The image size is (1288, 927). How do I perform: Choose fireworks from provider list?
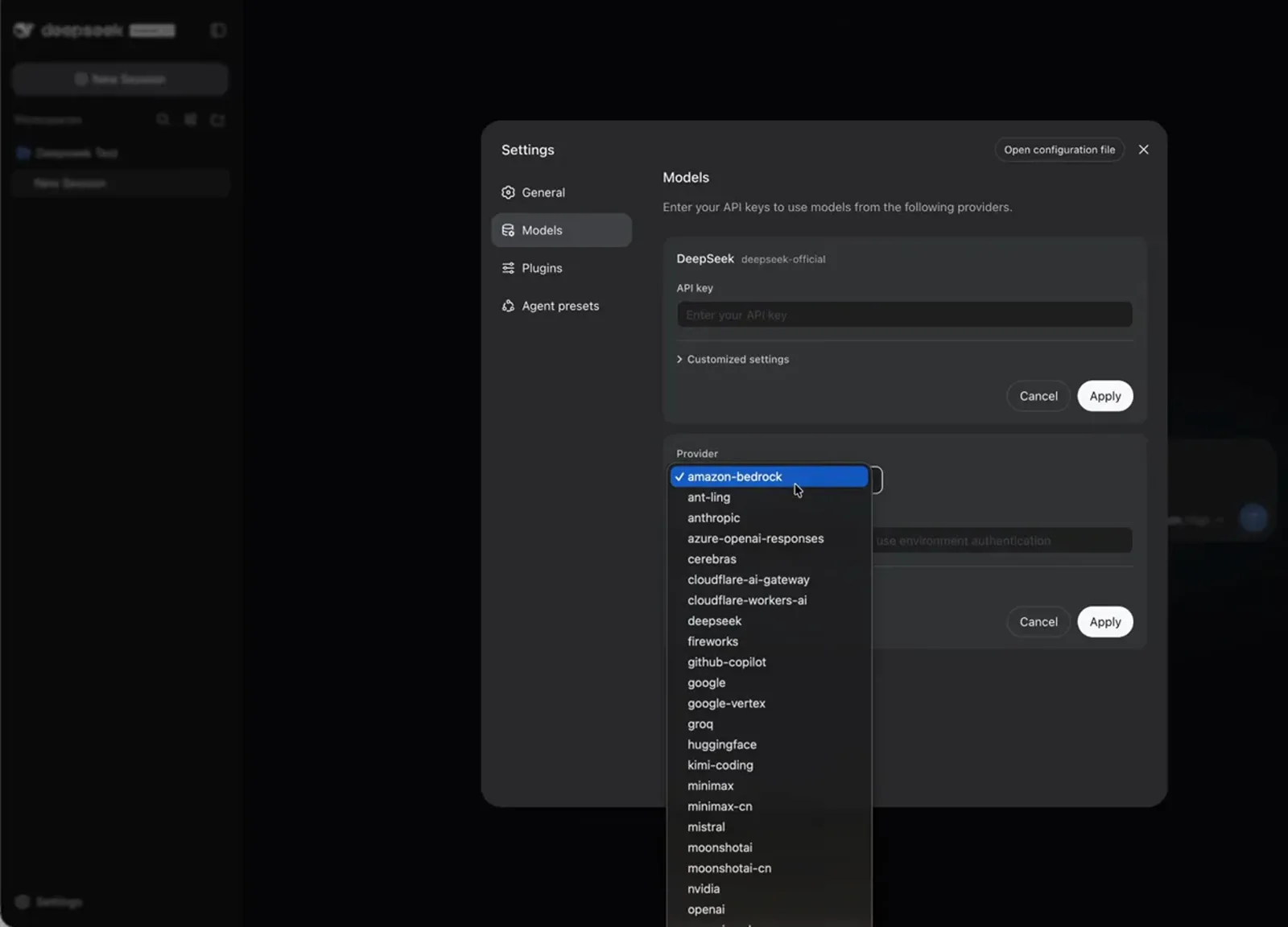tap(769, 641)
